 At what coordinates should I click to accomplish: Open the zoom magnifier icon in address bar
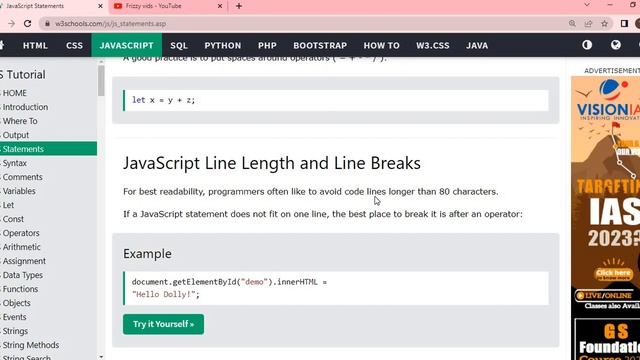click(x=572, y=24)
